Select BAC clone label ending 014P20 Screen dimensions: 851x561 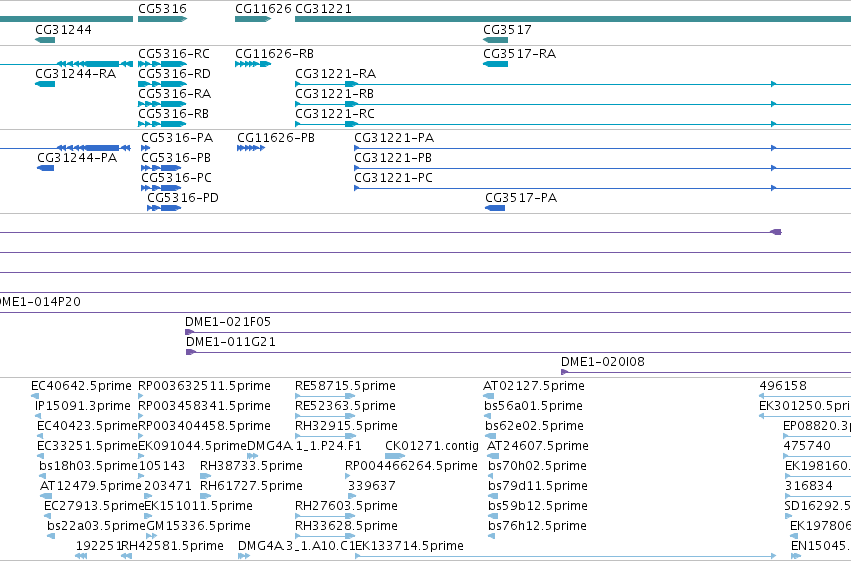[x=39, y=302]
